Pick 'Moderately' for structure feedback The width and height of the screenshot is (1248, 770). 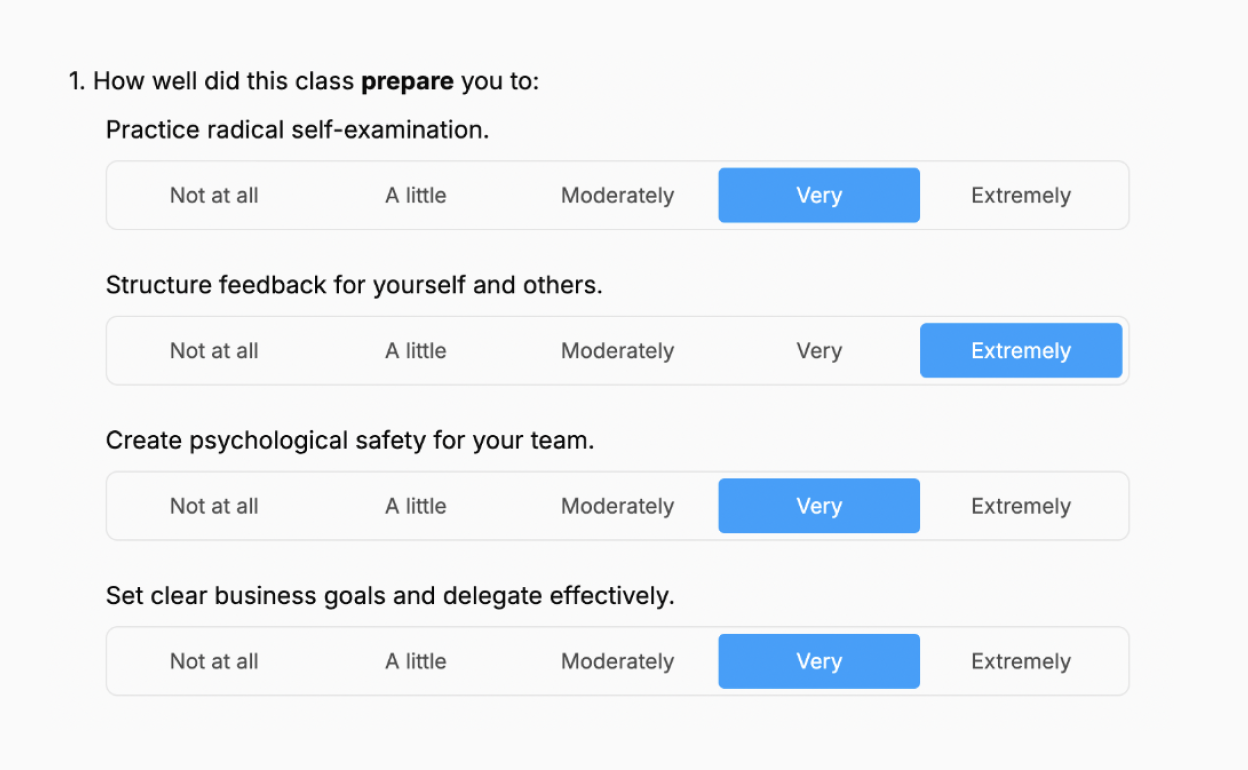(617, 351)
